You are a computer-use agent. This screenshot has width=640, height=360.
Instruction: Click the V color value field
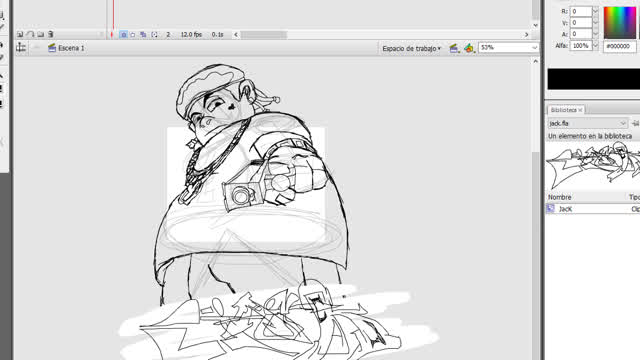(581, 23)
